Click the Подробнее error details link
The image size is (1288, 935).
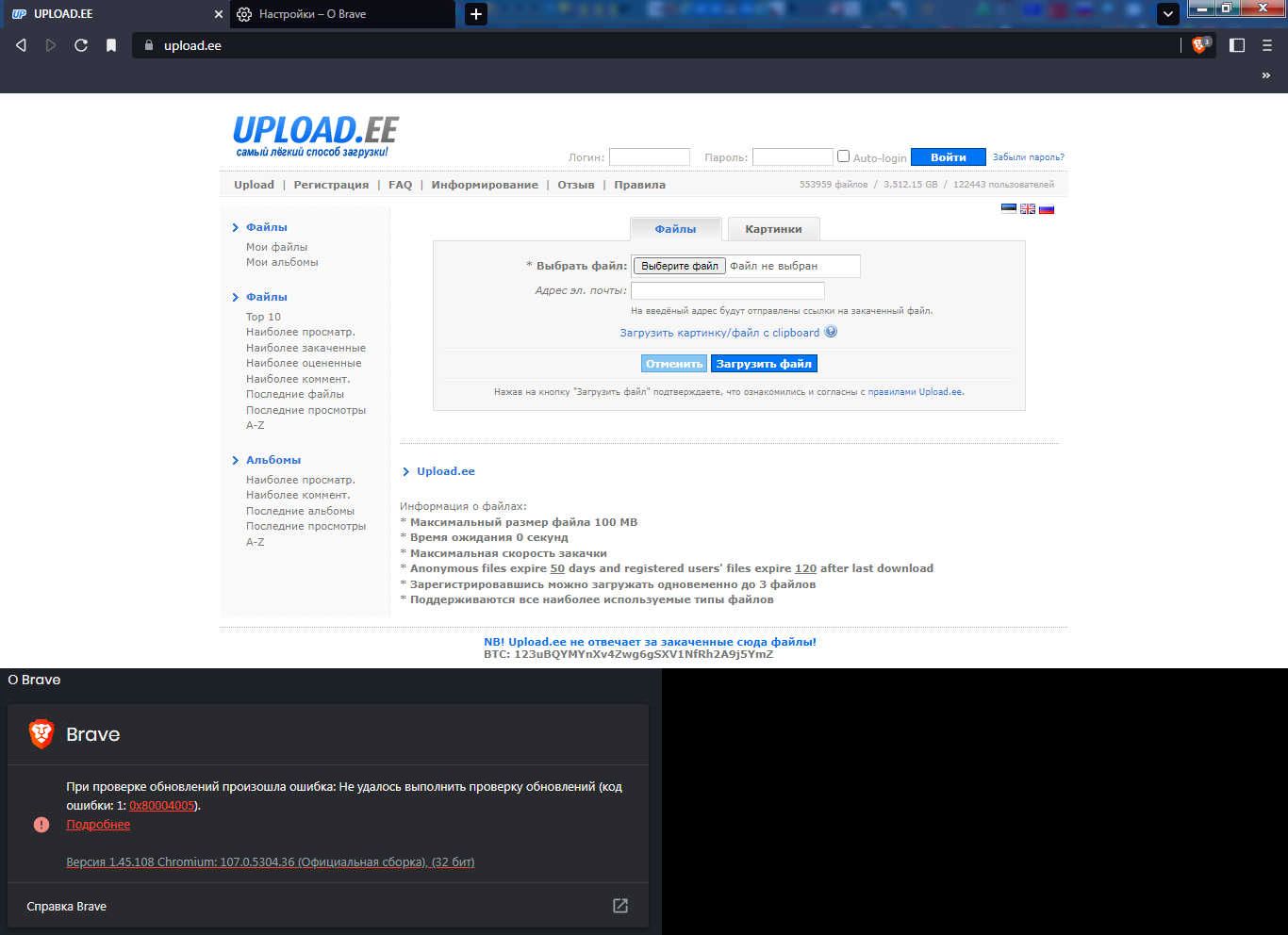click(x=98, y=825)
